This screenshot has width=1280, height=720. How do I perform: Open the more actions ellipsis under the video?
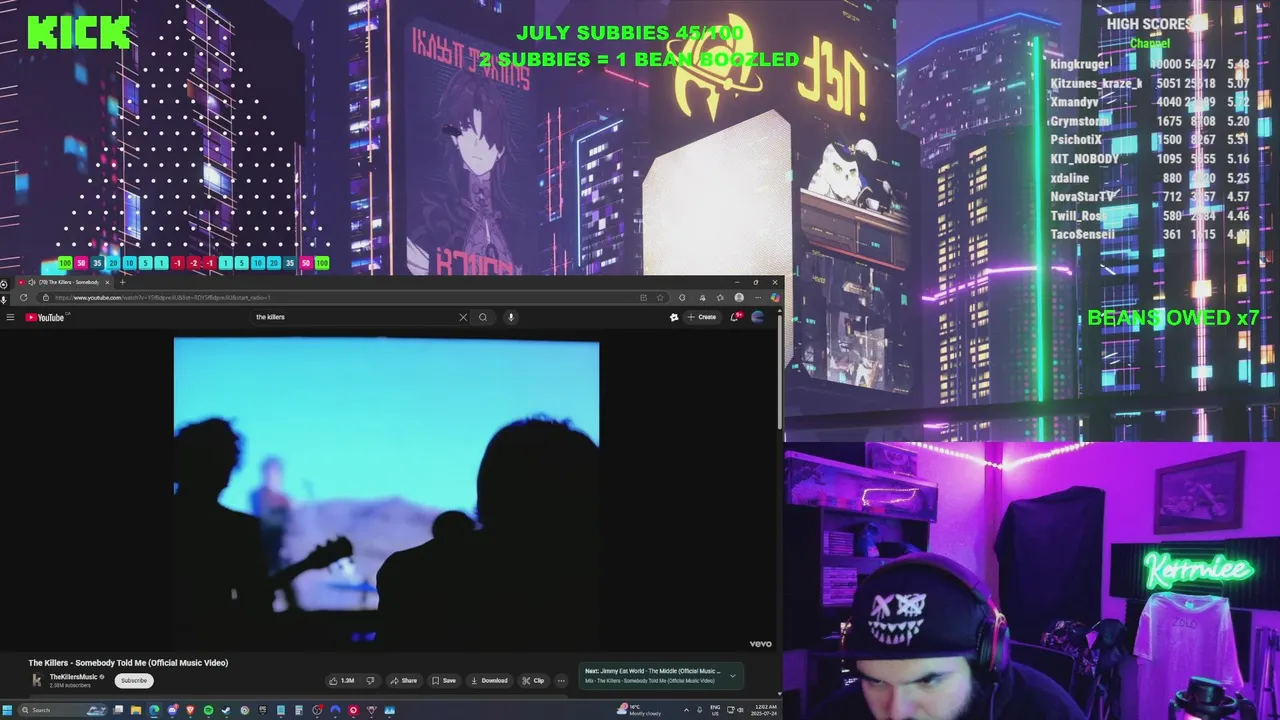[561, 681]
